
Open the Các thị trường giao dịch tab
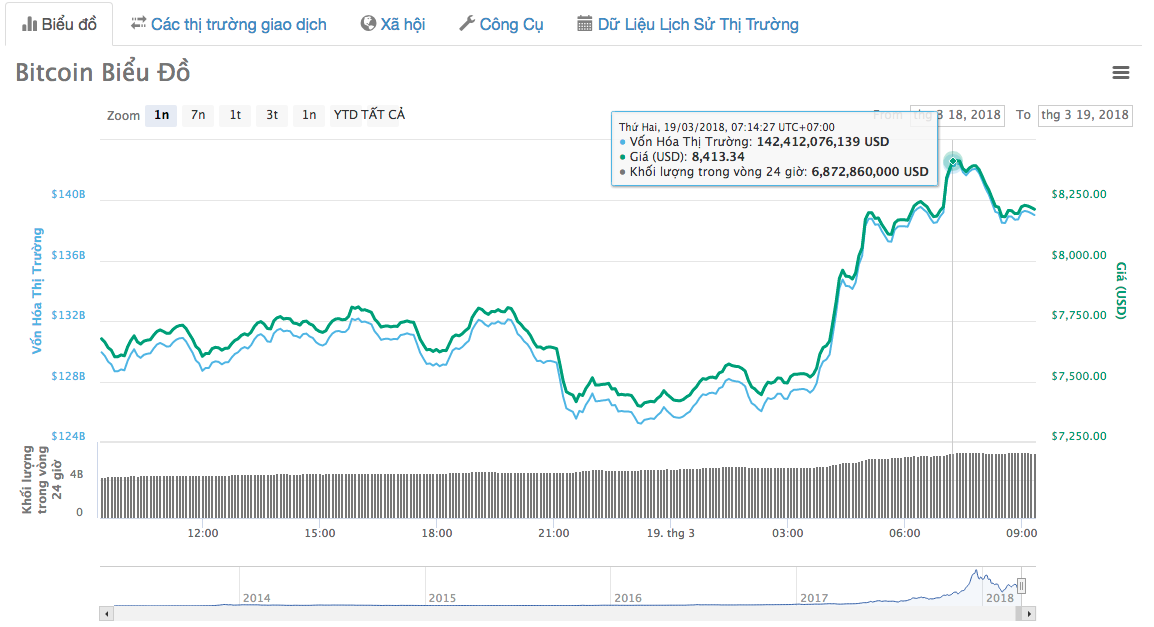tap(229, 24)
